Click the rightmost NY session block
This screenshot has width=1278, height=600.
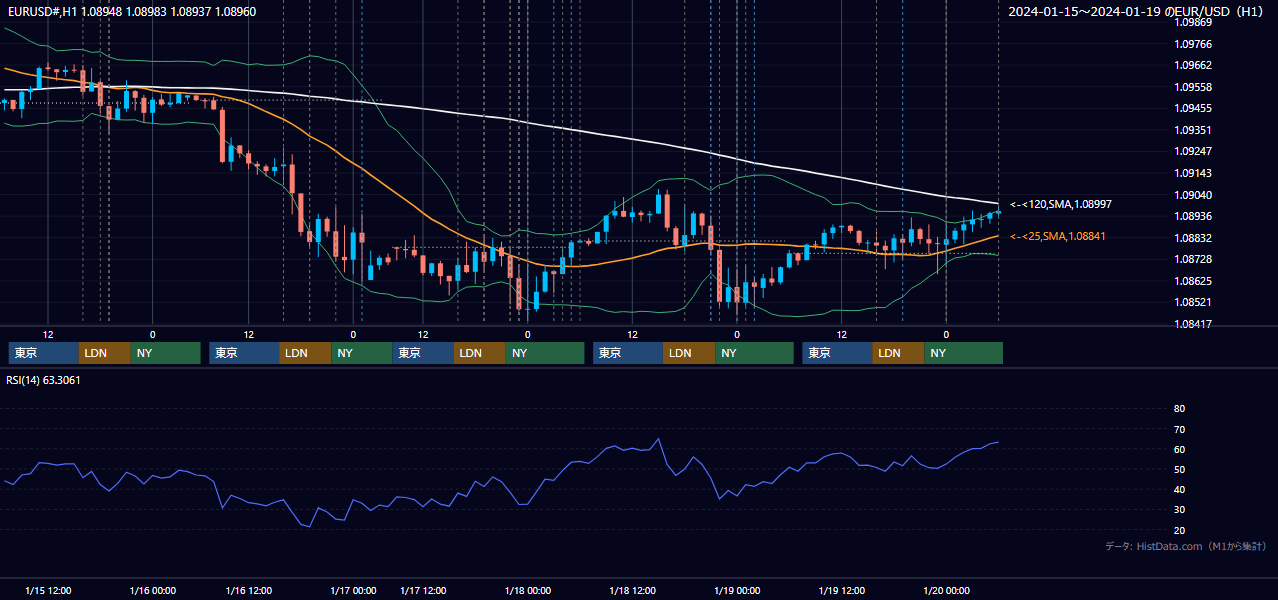(964, 353)
